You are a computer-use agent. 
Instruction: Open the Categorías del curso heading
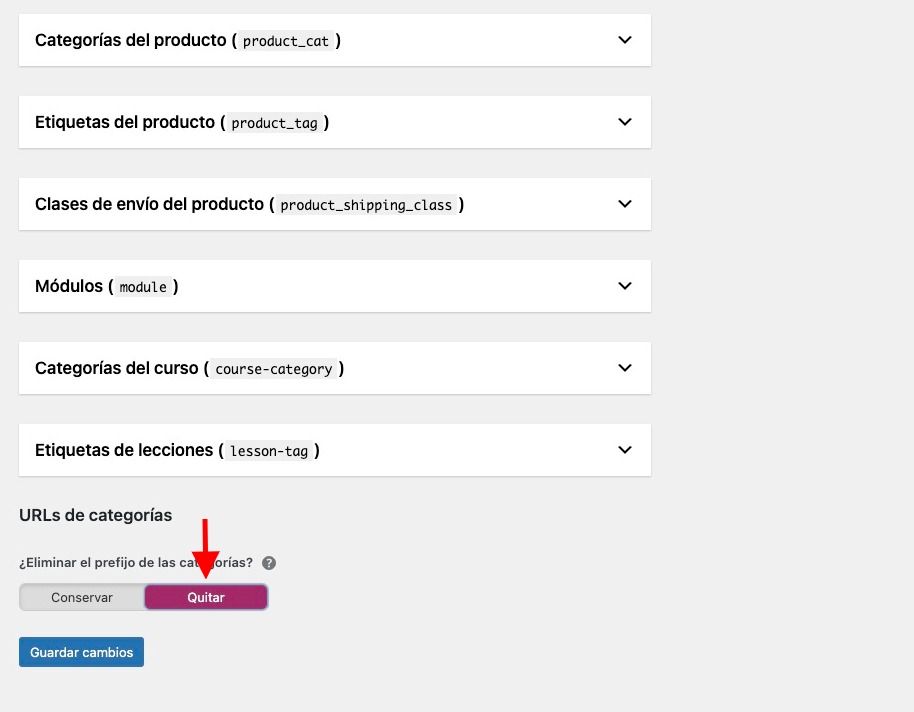point(189,369)
